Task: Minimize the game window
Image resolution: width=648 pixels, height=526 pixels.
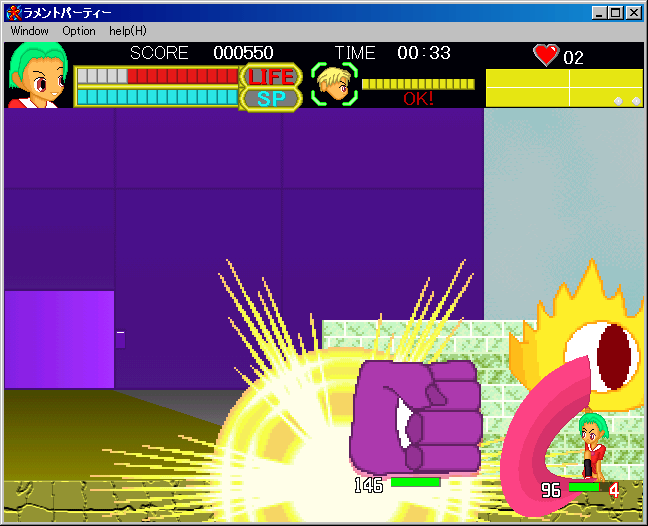Action: (599, 13)
